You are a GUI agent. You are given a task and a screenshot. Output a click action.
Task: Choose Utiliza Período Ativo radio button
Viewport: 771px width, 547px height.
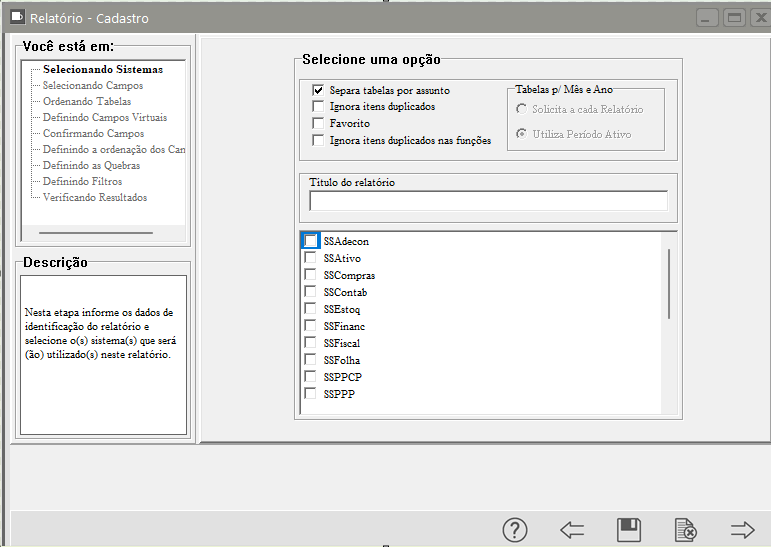point(522,134)
